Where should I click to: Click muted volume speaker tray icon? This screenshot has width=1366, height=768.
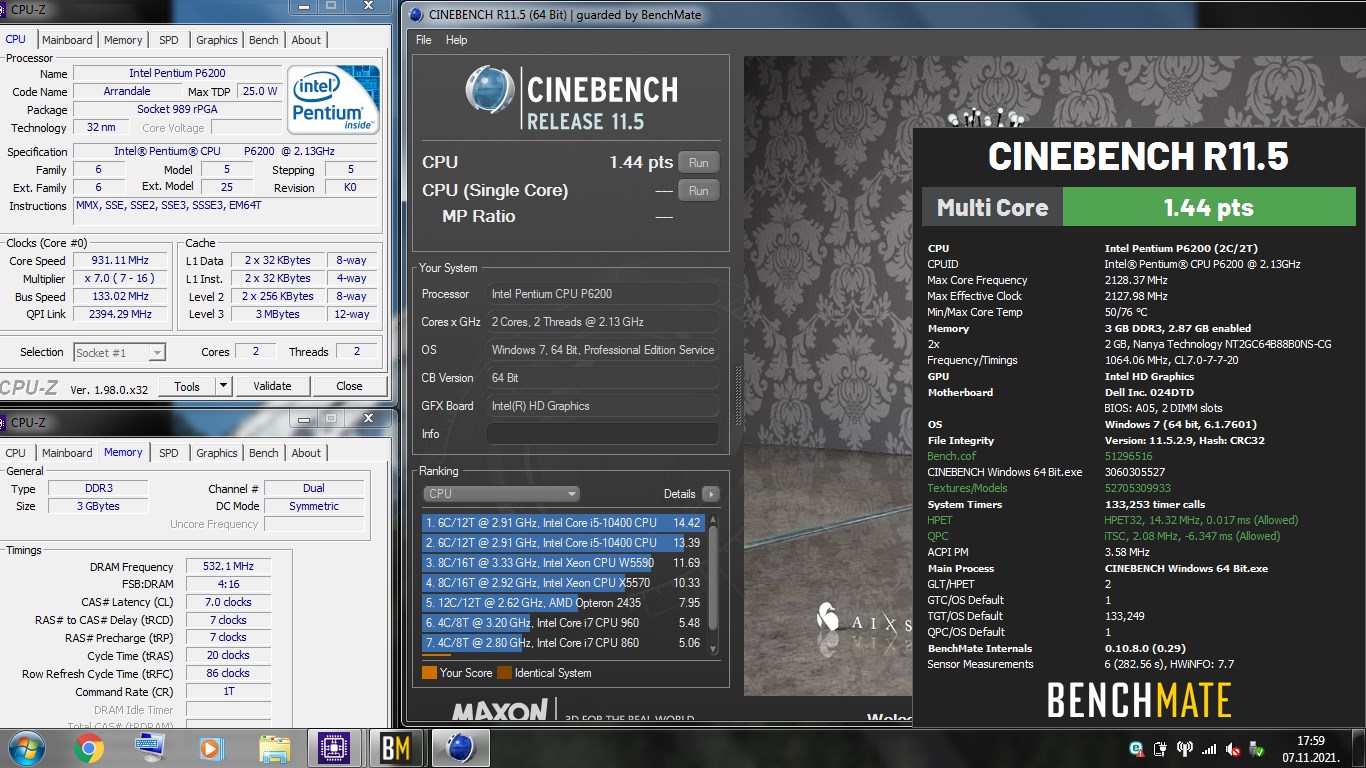1234,748
